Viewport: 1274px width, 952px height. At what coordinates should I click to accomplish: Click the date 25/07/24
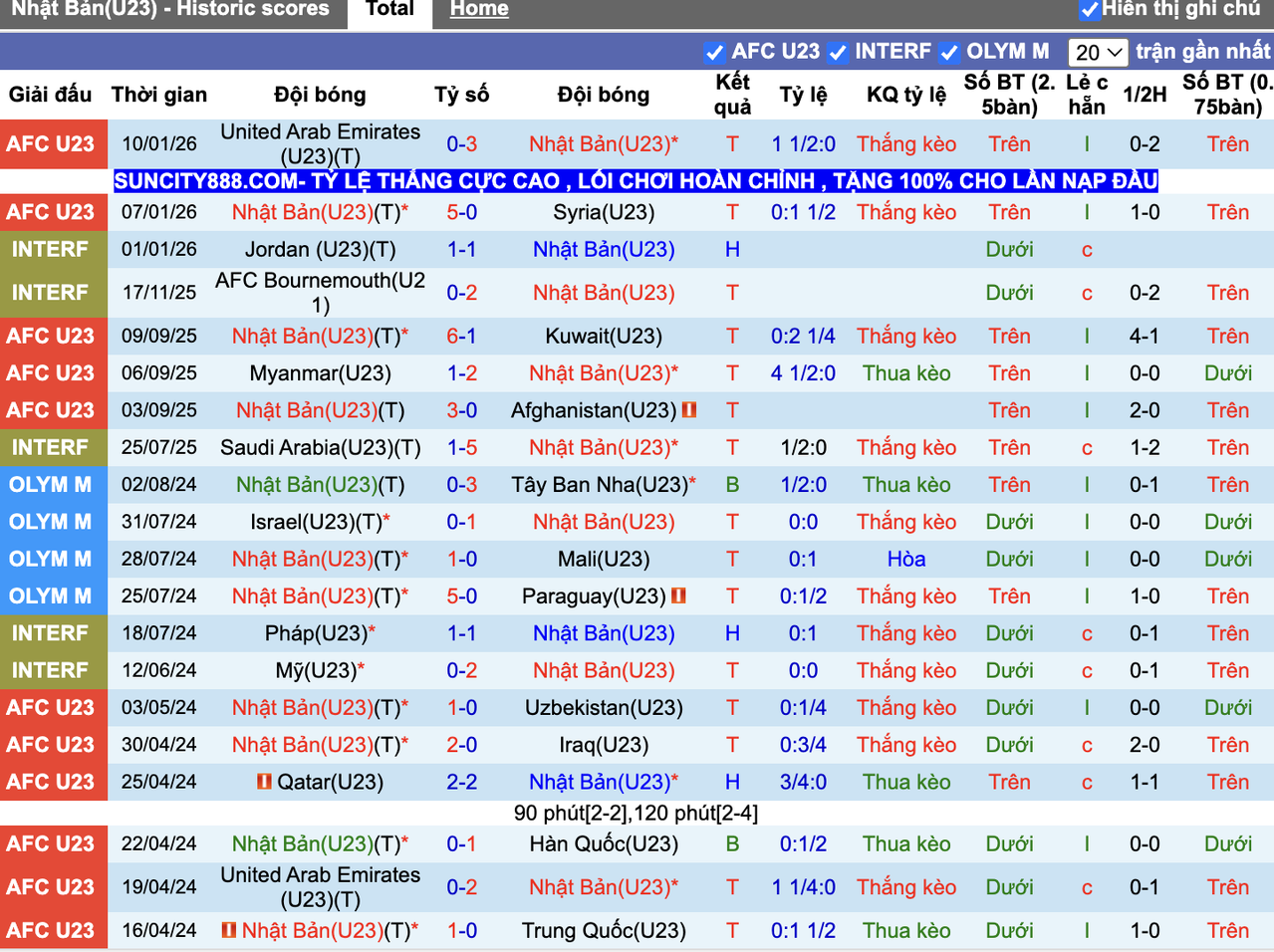coord(159,596)
